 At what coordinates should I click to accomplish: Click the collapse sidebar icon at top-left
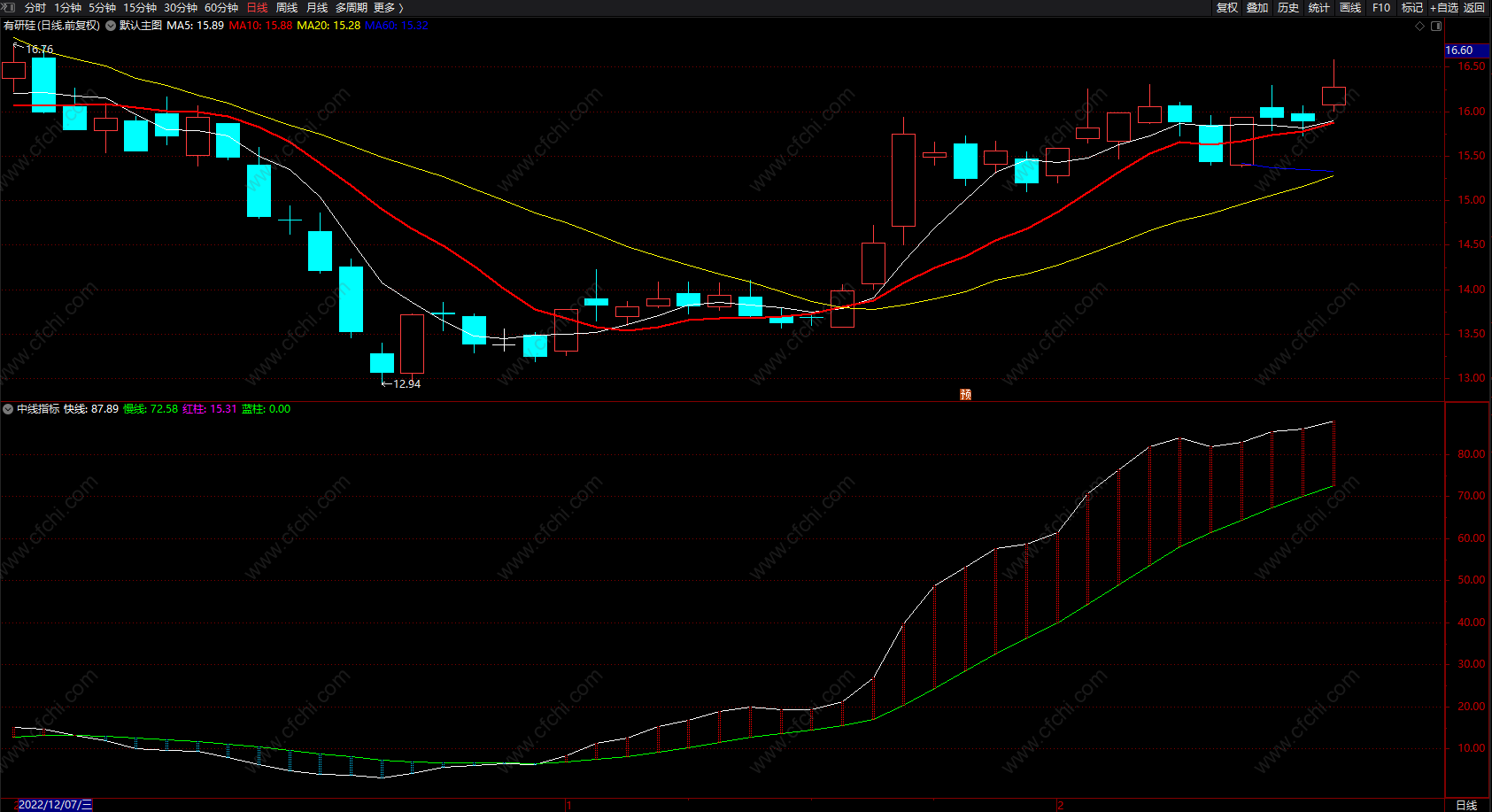(8, 7)
